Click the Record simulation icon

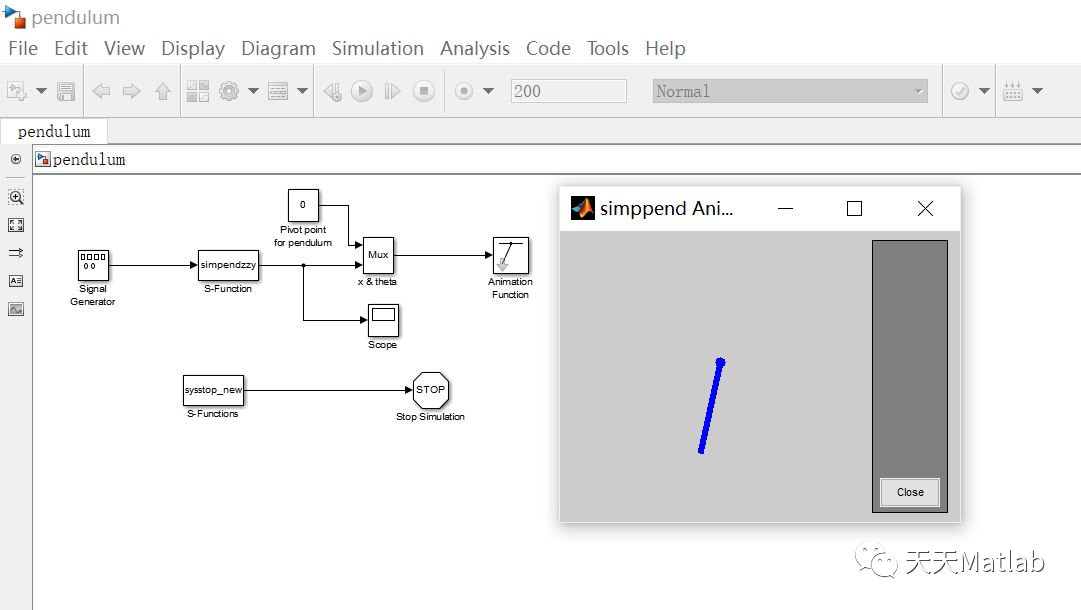464,91
